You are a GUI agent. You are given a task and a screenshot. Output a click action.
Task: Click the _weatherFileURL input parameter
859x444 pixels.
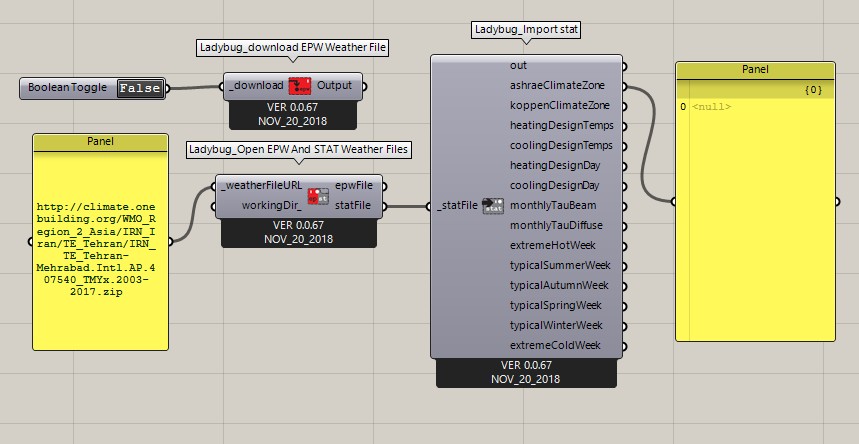[261, 186]
